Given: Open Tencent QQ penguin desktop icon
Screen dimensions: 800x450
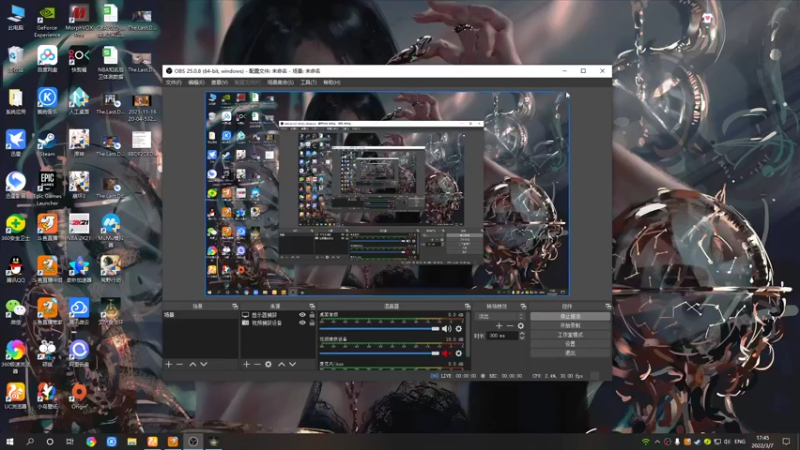Looking at the screenshot, I should (16, 269).
